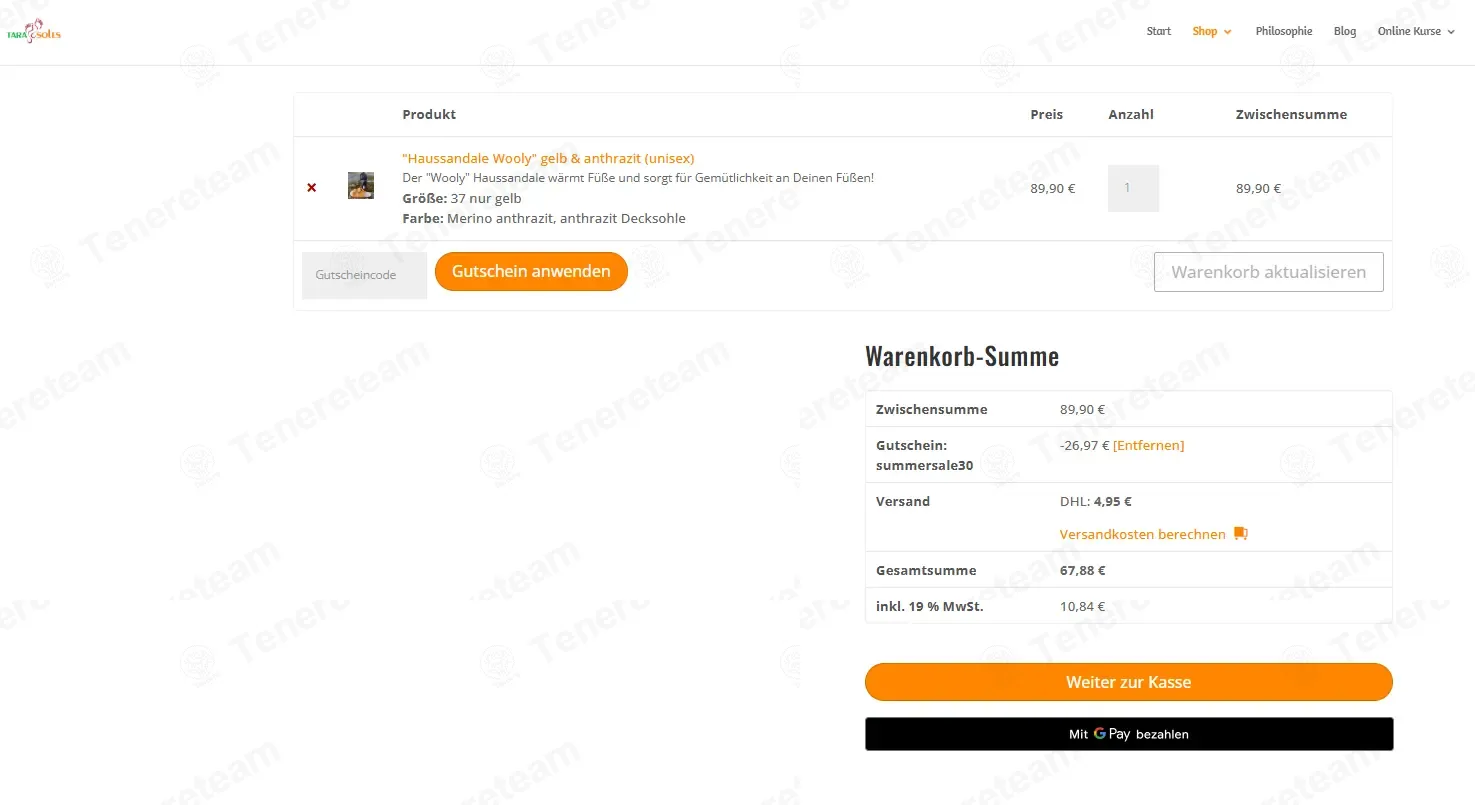Click the inkl. 19 % MwSt. label
The image size is (1475, 805).
930,606
